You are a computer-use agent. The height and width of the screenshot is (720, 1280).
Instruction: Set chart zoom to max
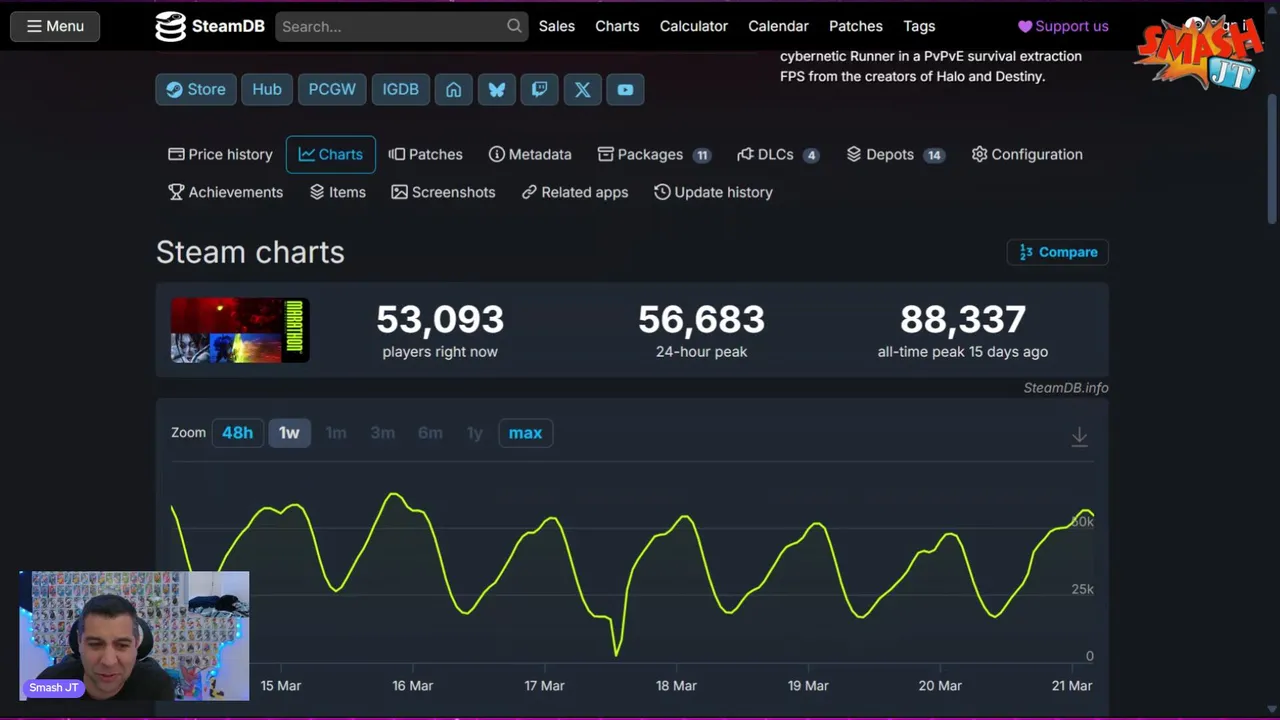pyautogui.click(x=525, y=433)
